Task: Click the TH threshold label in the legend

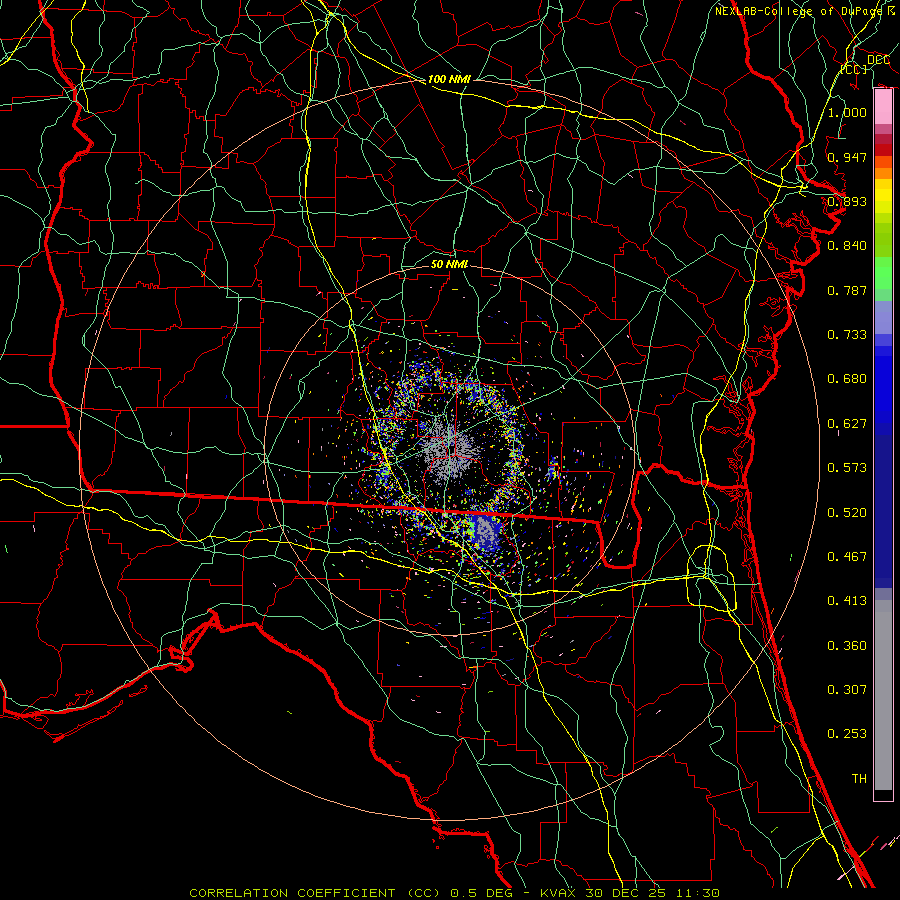Action: (859, 779)
